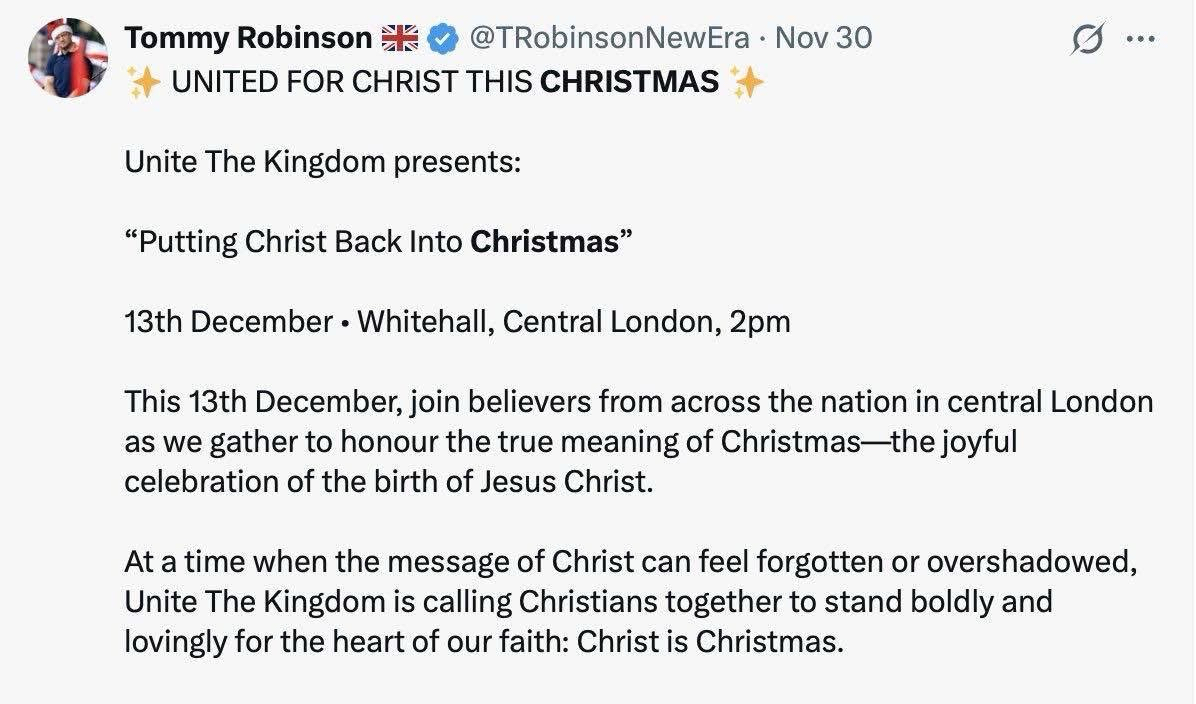Click the bold Christmas in quoted title
Image resolution: width=1196 pixels, height=704 pixels.
[x=545, y=242]
